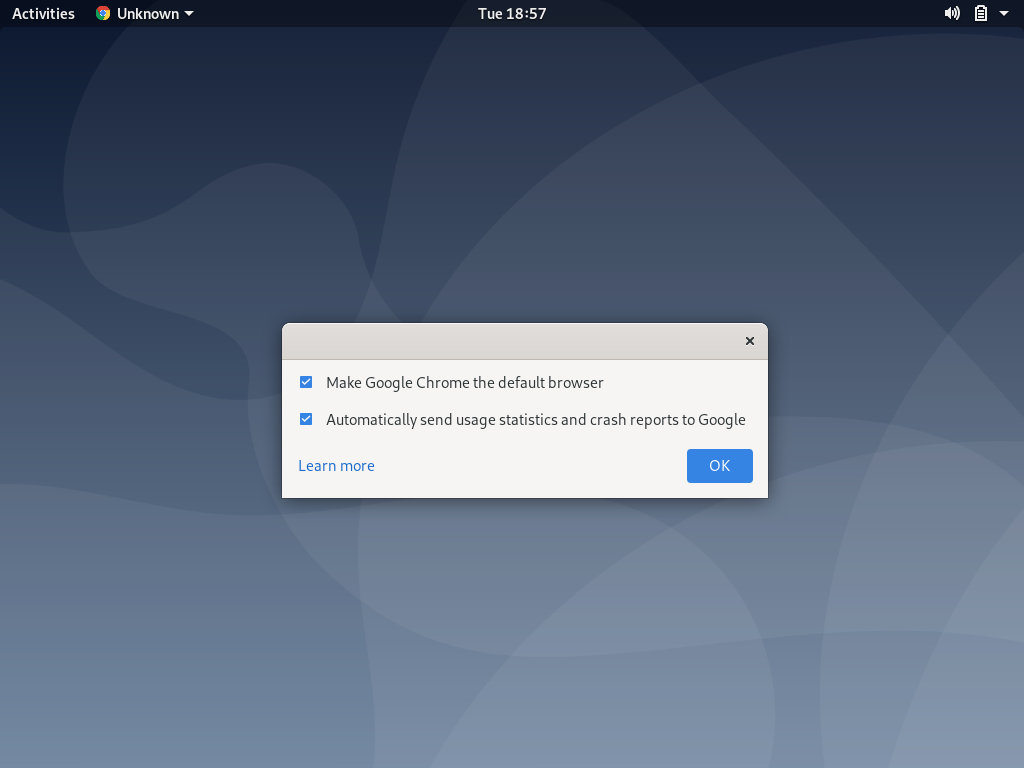This screenshot has width=1024, height=768.
Task: Click the Learn more link
Action: [336, 465]
